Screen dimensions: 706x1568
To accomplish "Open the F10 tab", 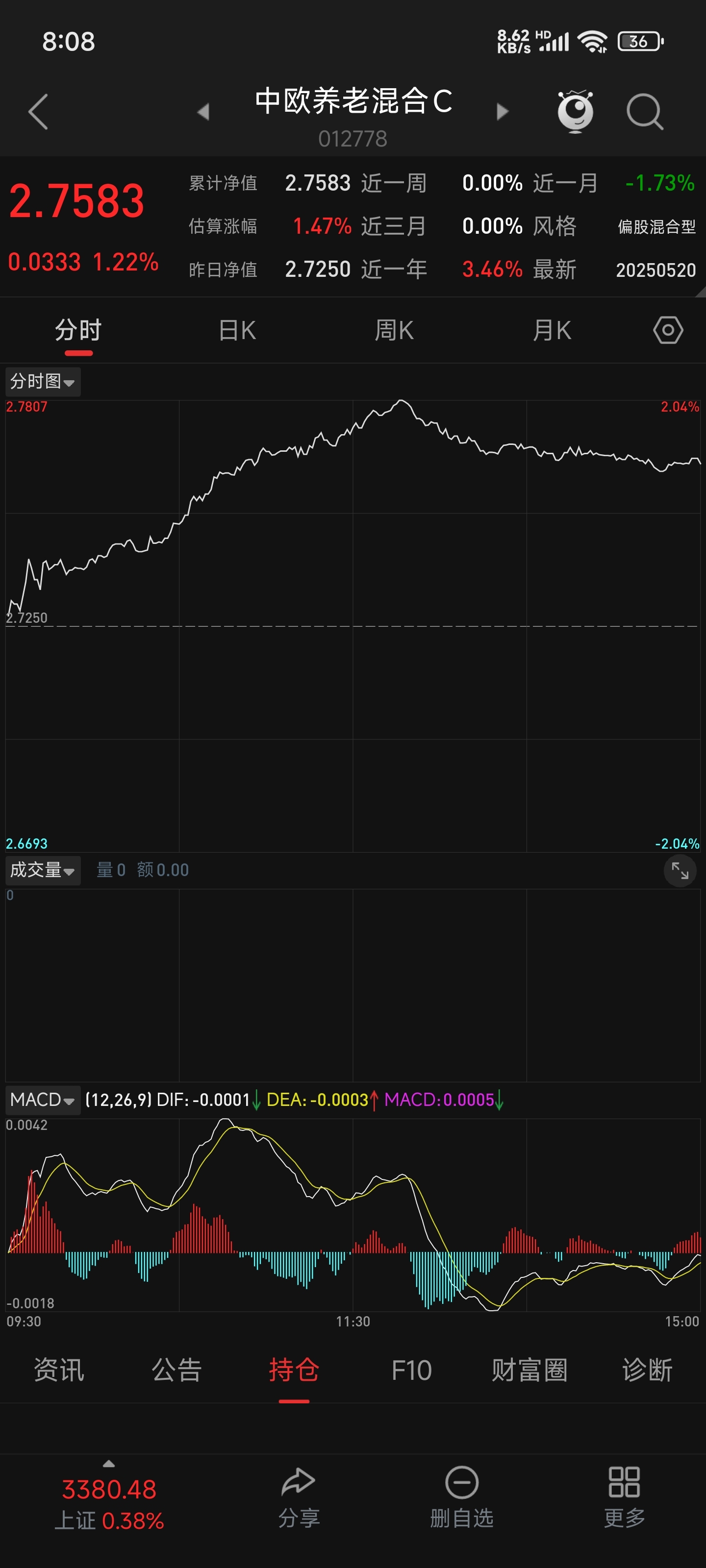I will click(412, 1371).
